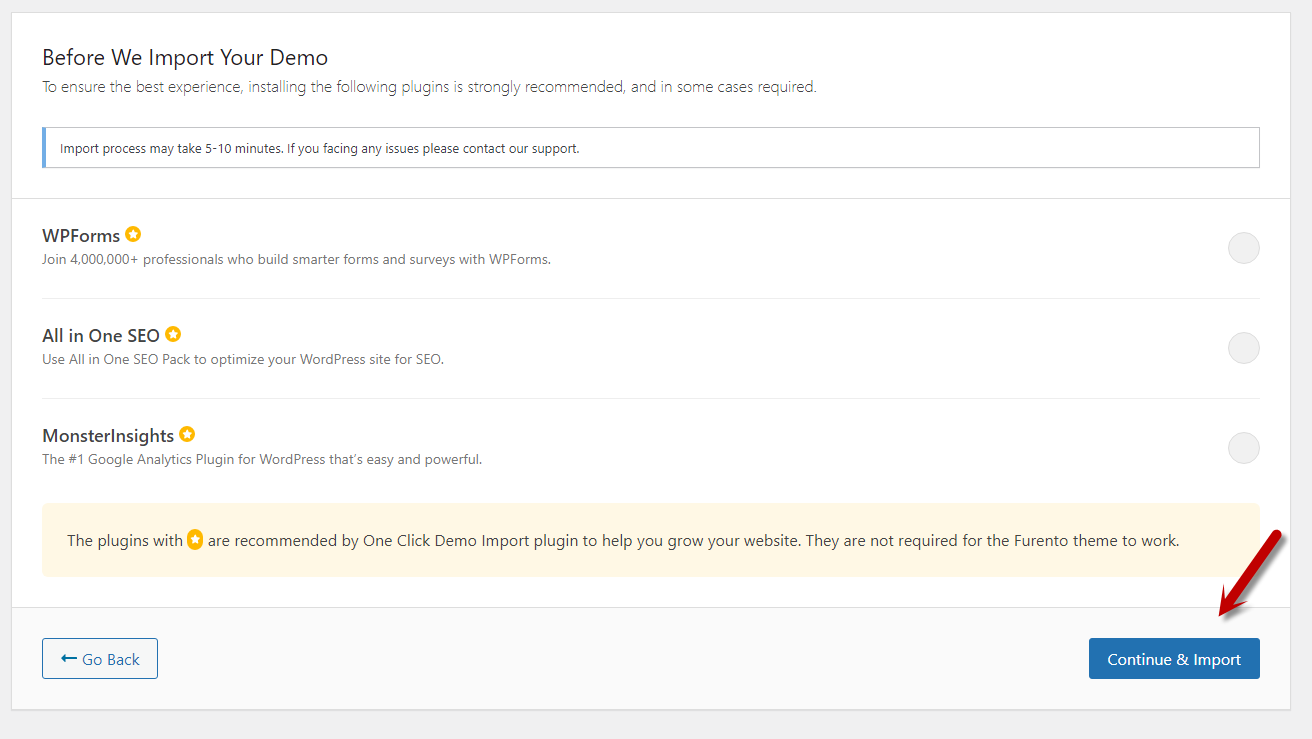Click the Google Analytics Plugin description text

pos(262,459)
